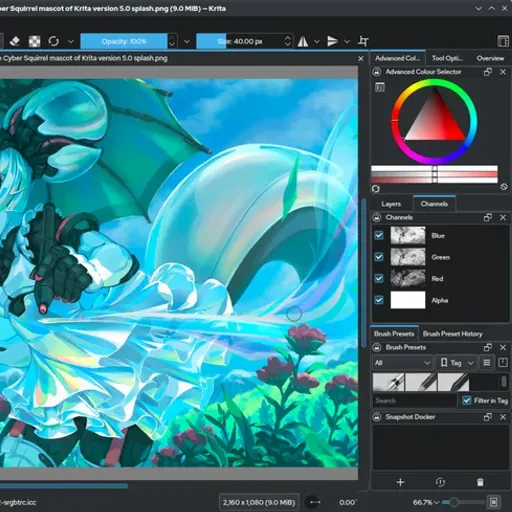Click the brush presets view mode icon
512x512 pixels.
(x=487, y=363)
